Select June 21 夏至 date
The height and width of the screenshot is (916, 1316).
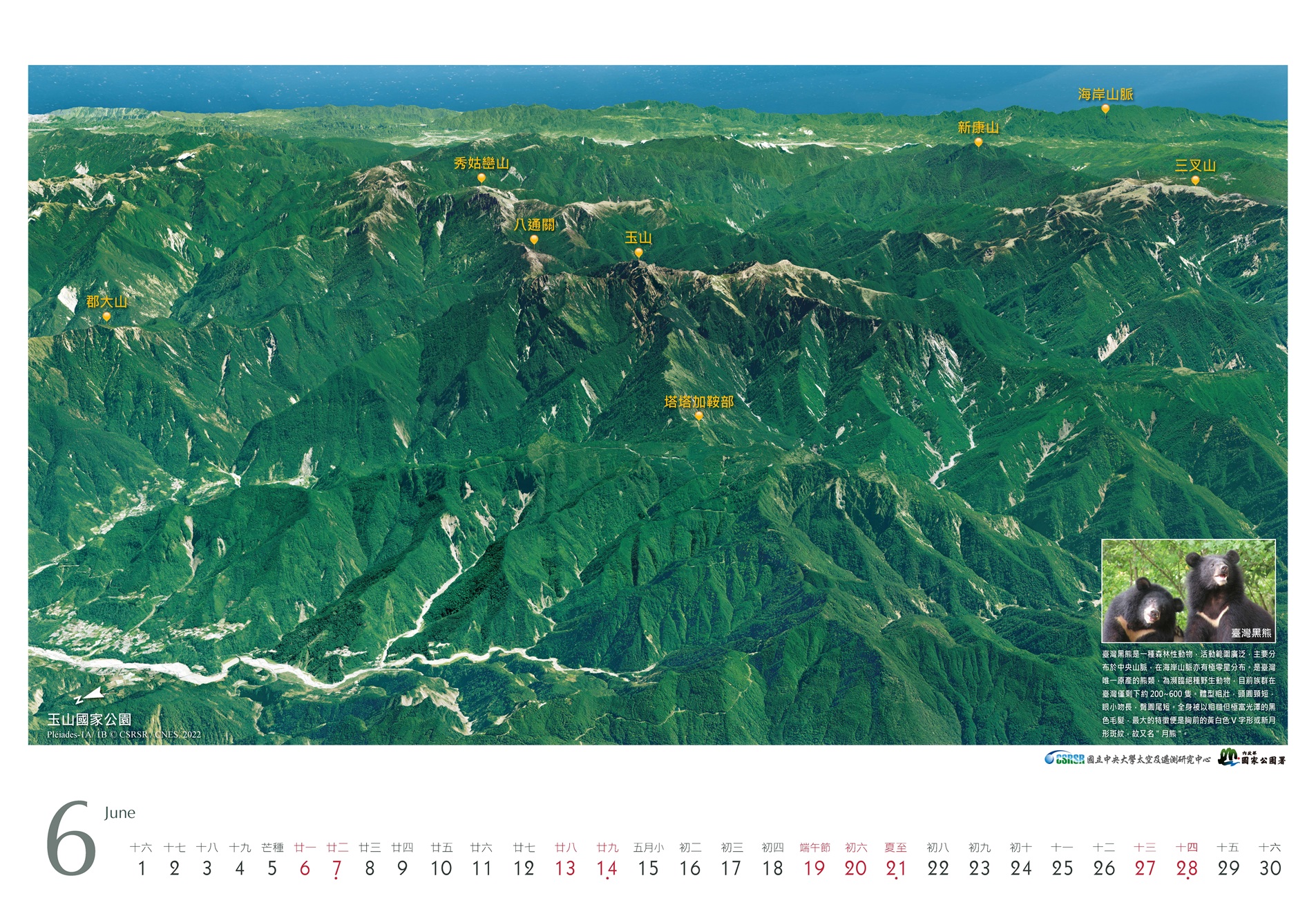[895, 868]
